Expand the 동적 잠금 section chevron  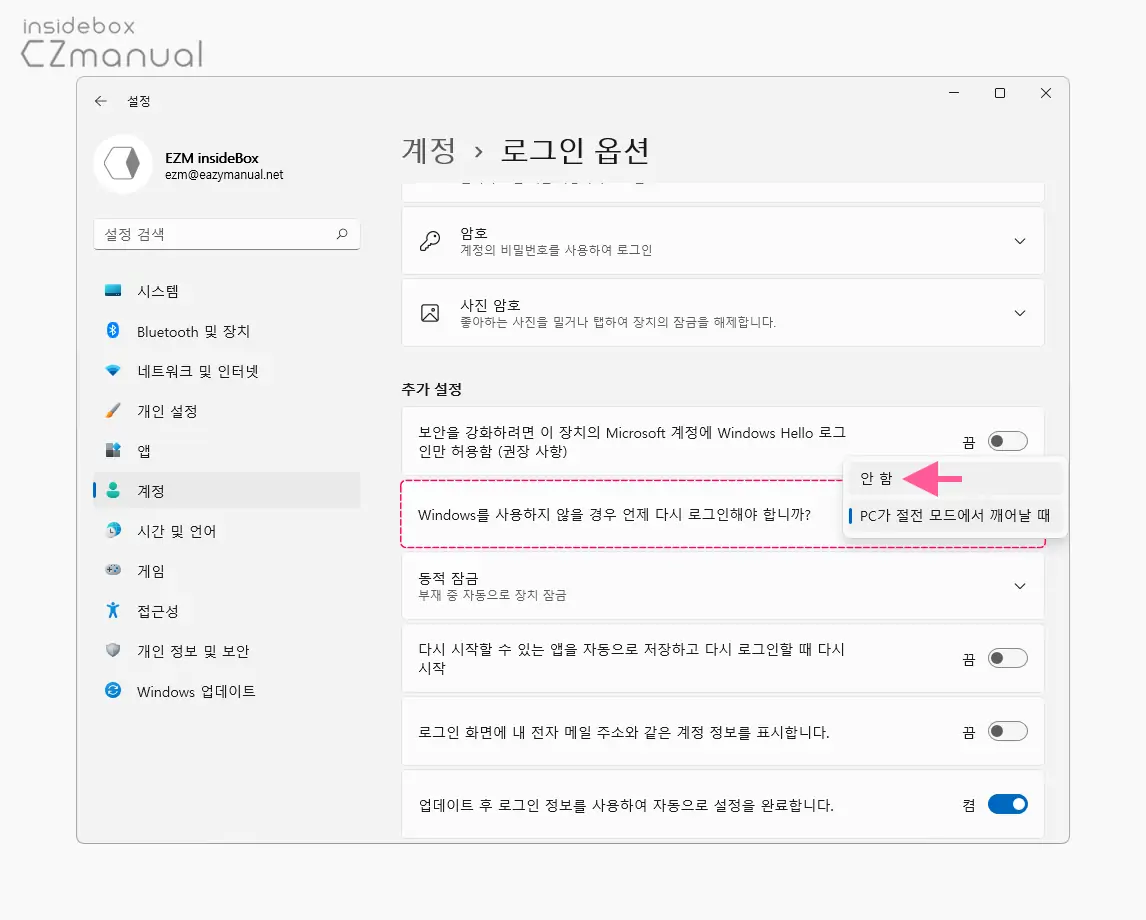[1020, 586]
